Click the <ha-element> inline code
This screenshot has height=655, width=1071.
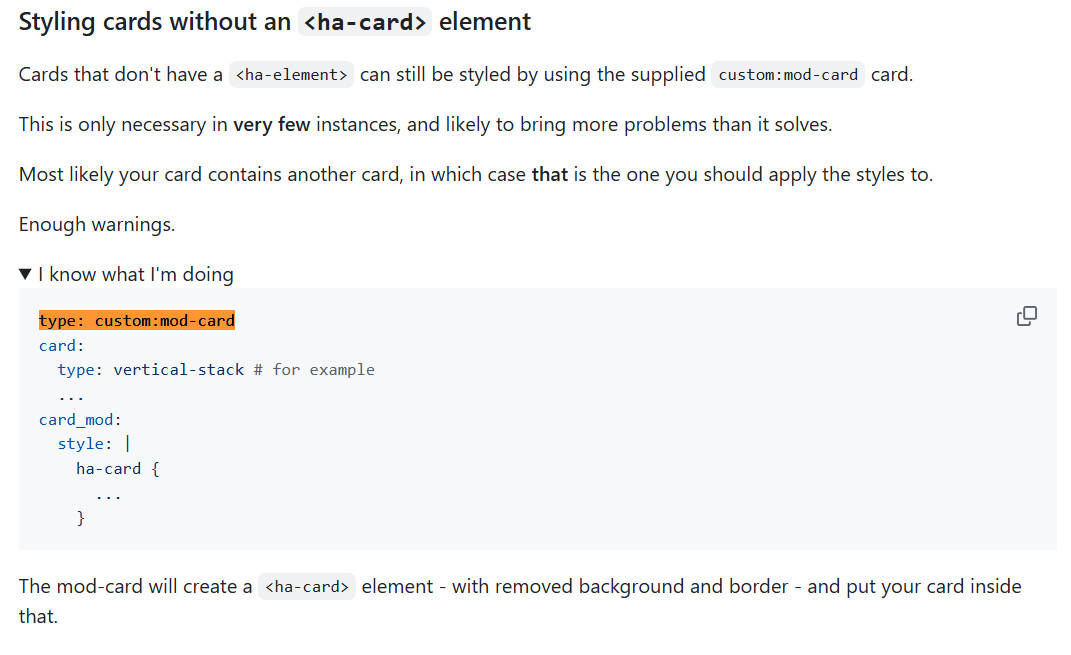291,75
